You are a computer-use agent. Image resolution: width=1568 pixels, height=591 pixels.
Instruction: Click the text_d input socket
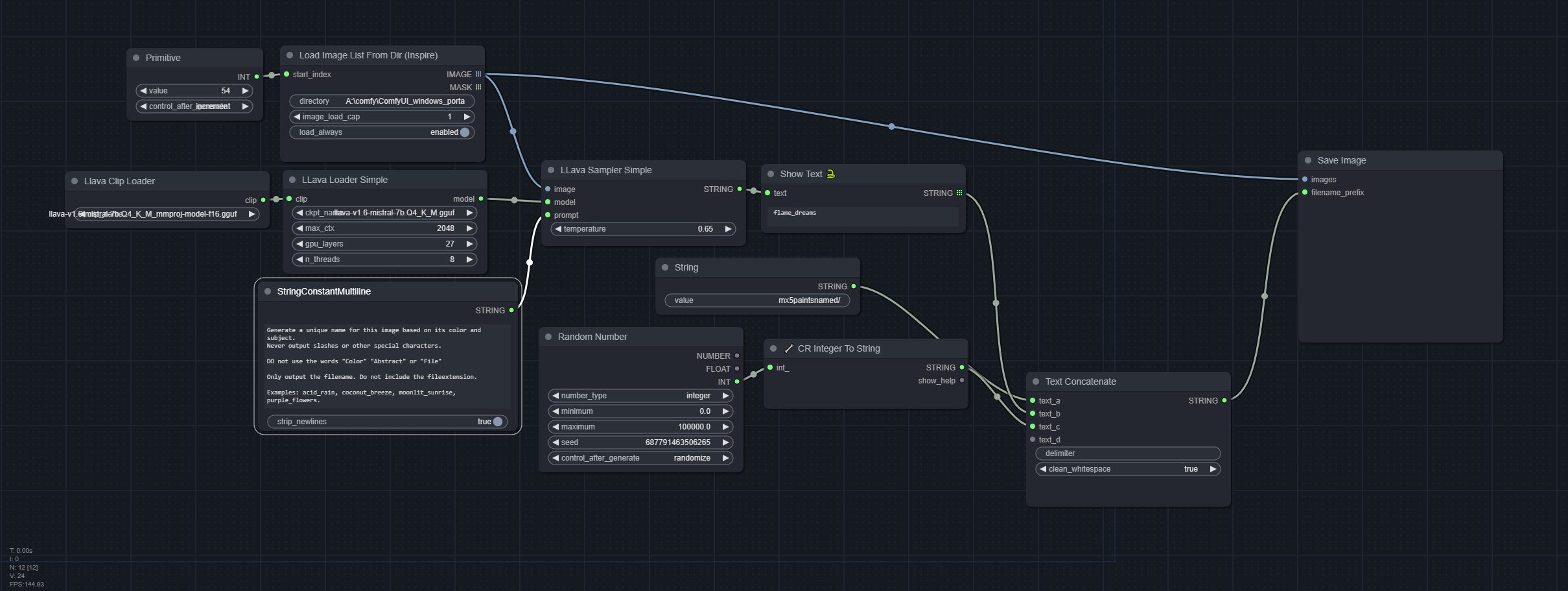coord(1033,439)
